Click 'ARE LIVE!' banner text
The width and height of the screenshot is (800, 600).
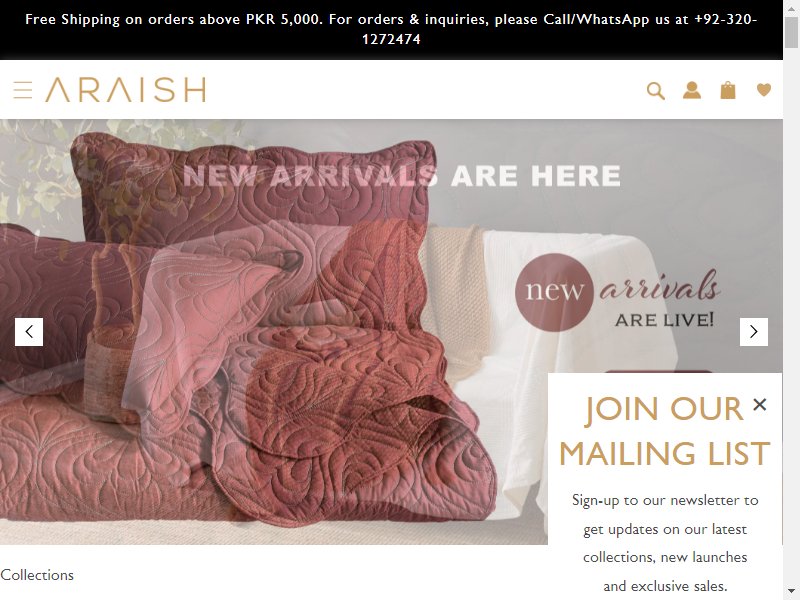pos(664,320)
